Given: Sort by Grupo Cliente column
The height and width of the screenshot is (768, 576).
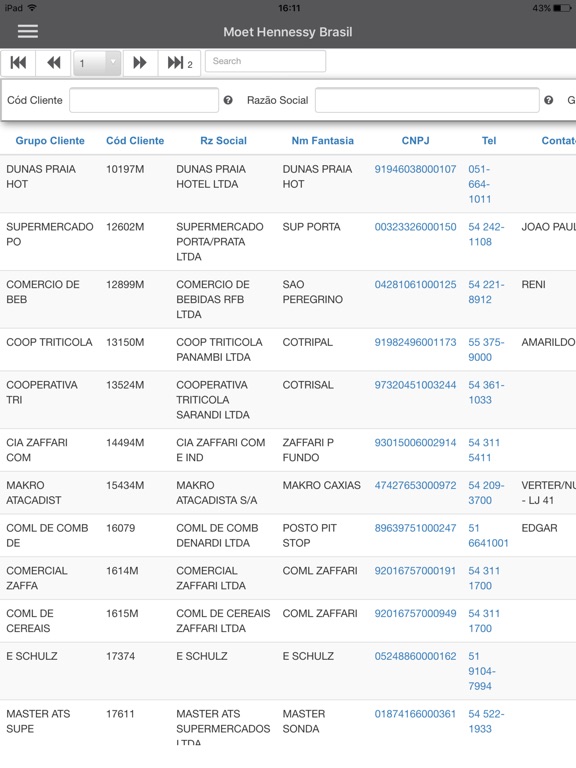Looking at the screenshot, I should pos(50,141).
